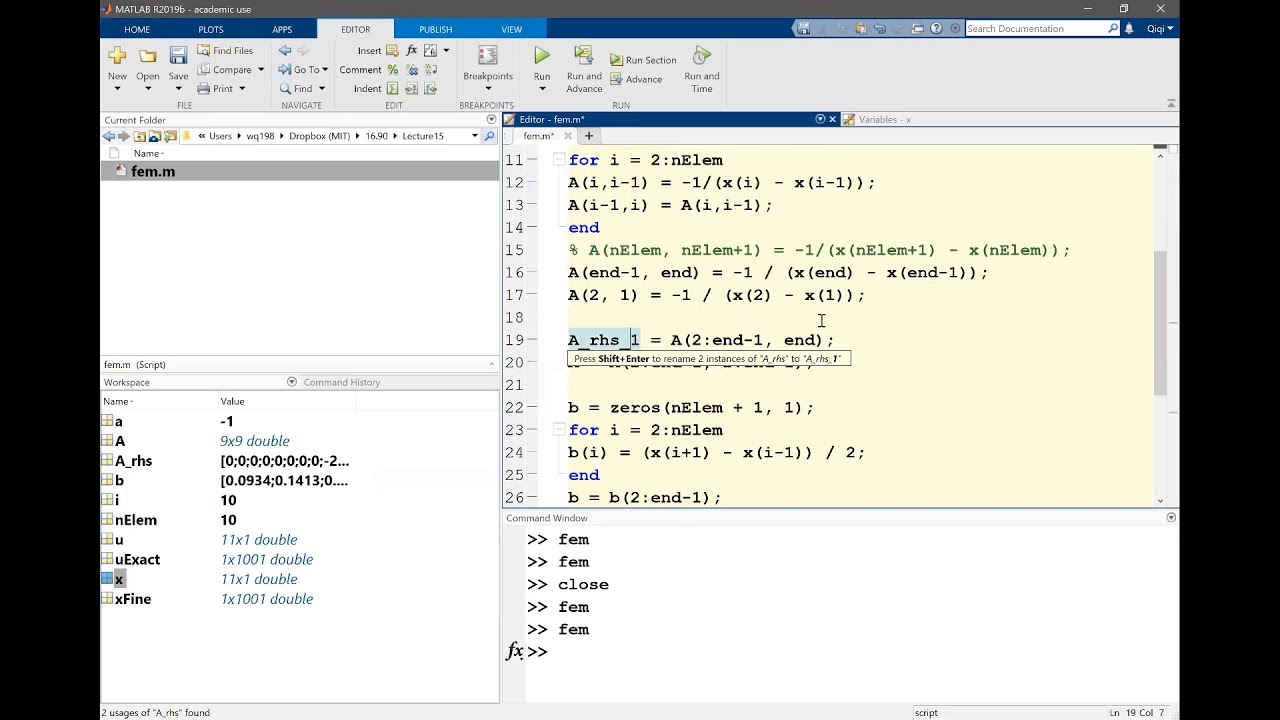Expand the Compare dropdown arrow
This screenshot has width=1280, height=720.
(x=261, y=69)
